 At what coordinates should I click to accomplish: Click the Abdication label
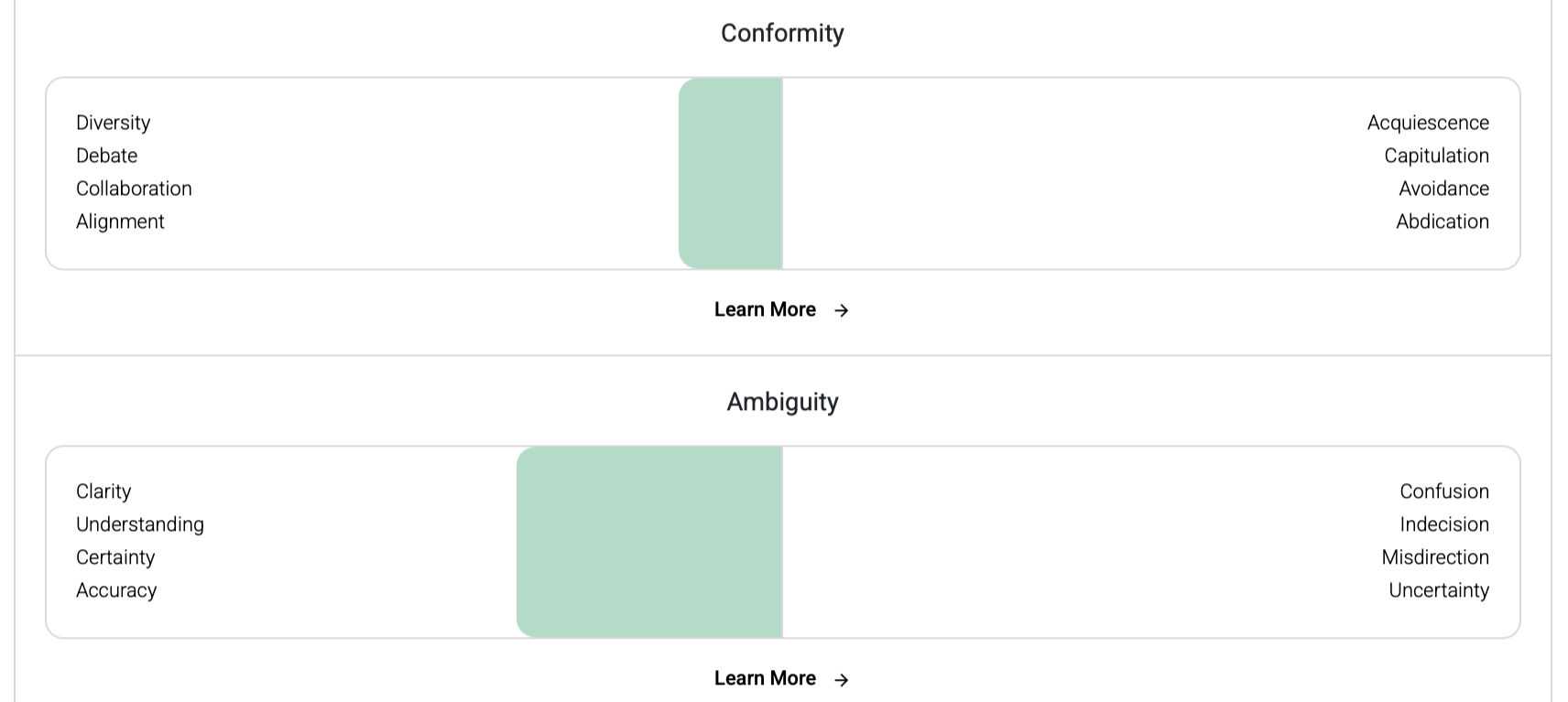[1443, 221]
